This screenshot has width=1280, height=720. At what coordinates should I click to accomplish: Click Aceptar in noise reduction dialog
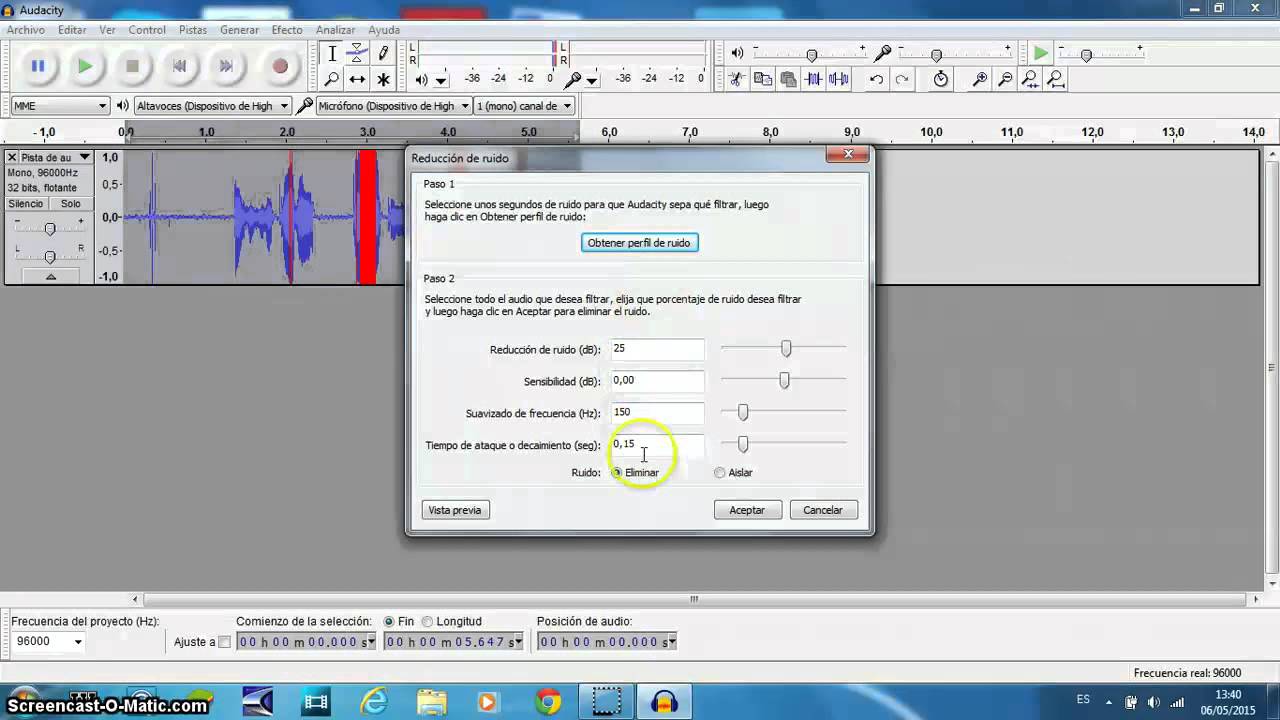[747, 510]
